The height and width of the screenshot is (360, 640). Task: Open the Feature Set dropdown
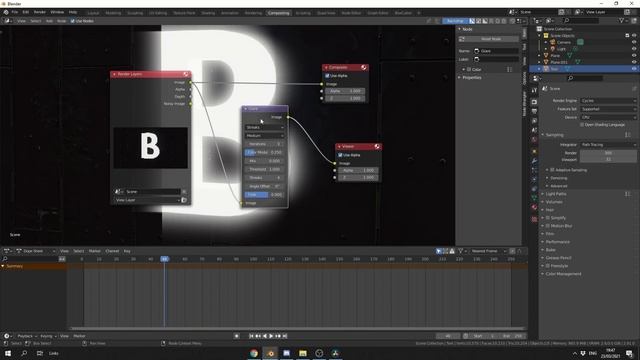tap(608, 109)
